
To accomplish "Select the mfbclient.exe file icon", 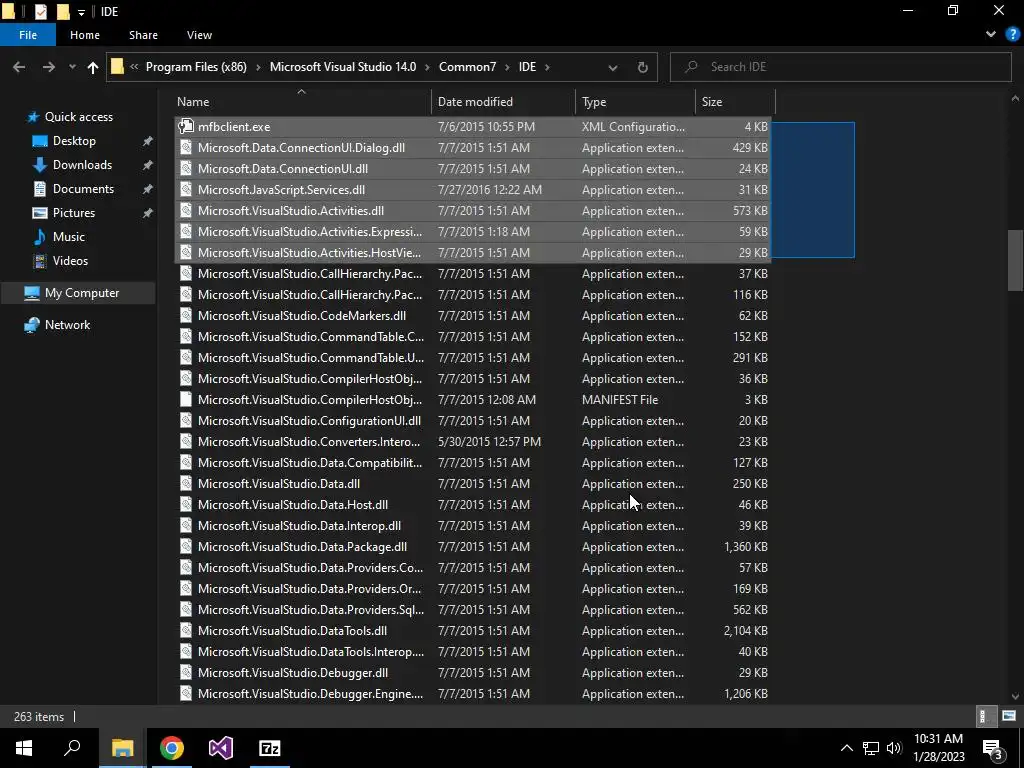I will pos(186,126).
